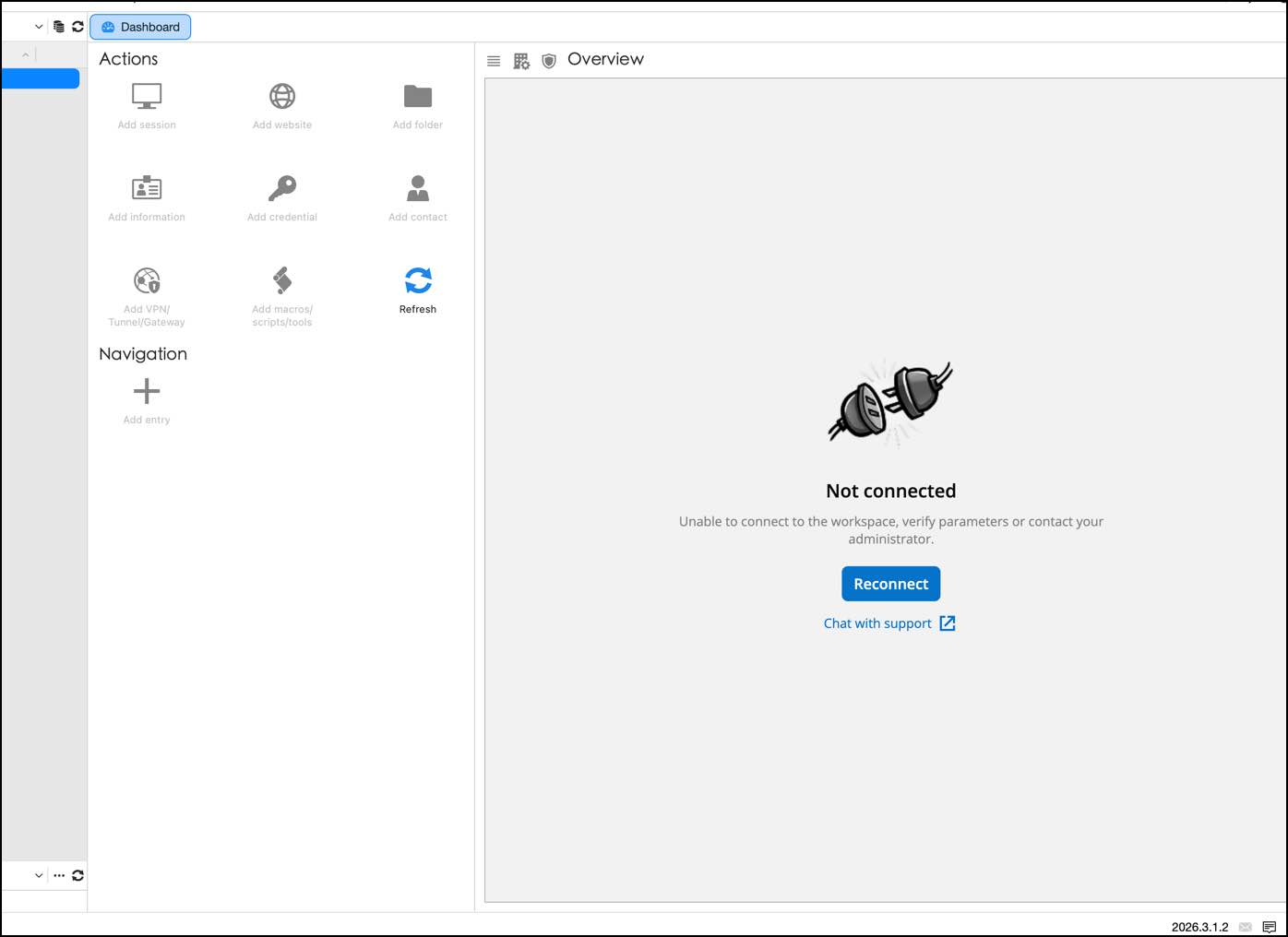Screen dimensions: 1288x937
Task: Click the Overview title text
Action: [x=605, y=59]
